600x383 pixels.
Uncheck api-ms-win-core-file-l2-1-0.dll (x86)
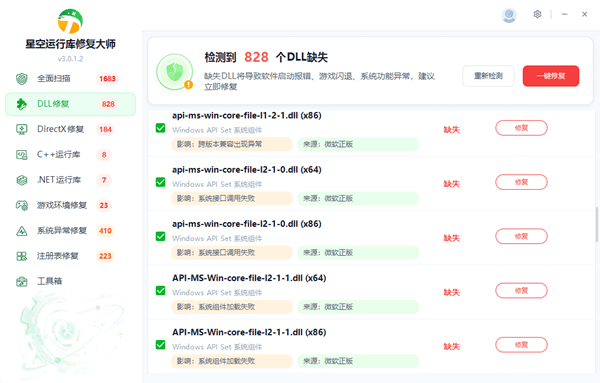(160, 236)
